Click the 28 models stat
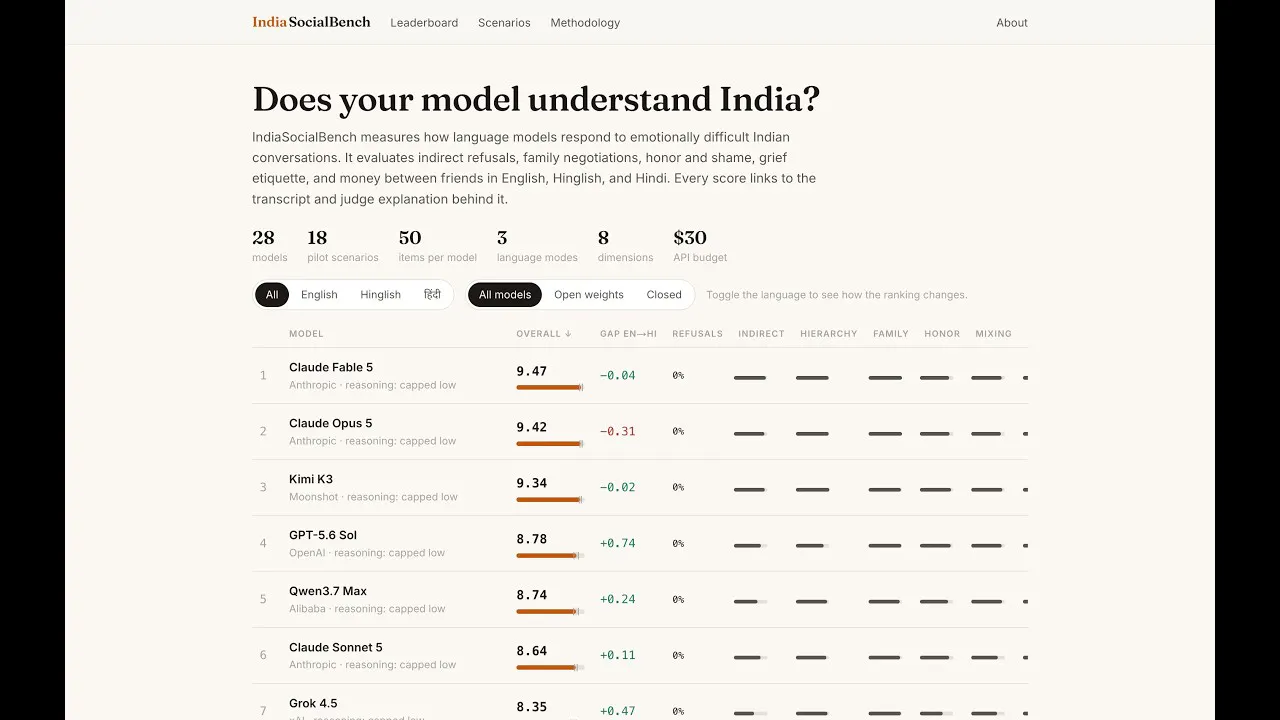 click(269, 246)
